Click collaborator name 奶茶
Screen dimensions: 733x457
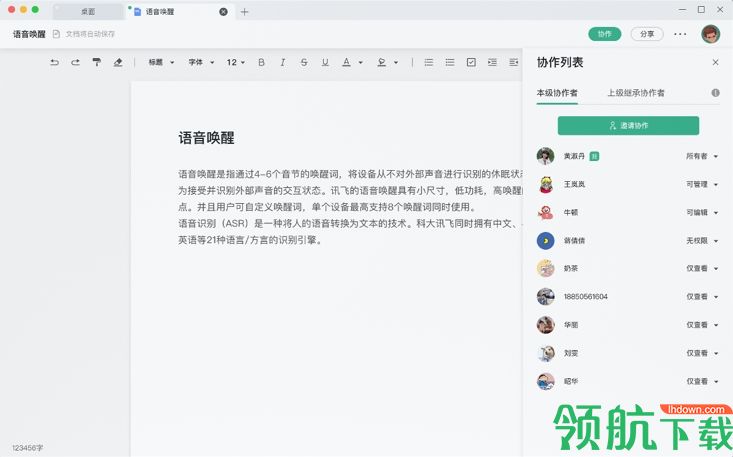(571, 268)
